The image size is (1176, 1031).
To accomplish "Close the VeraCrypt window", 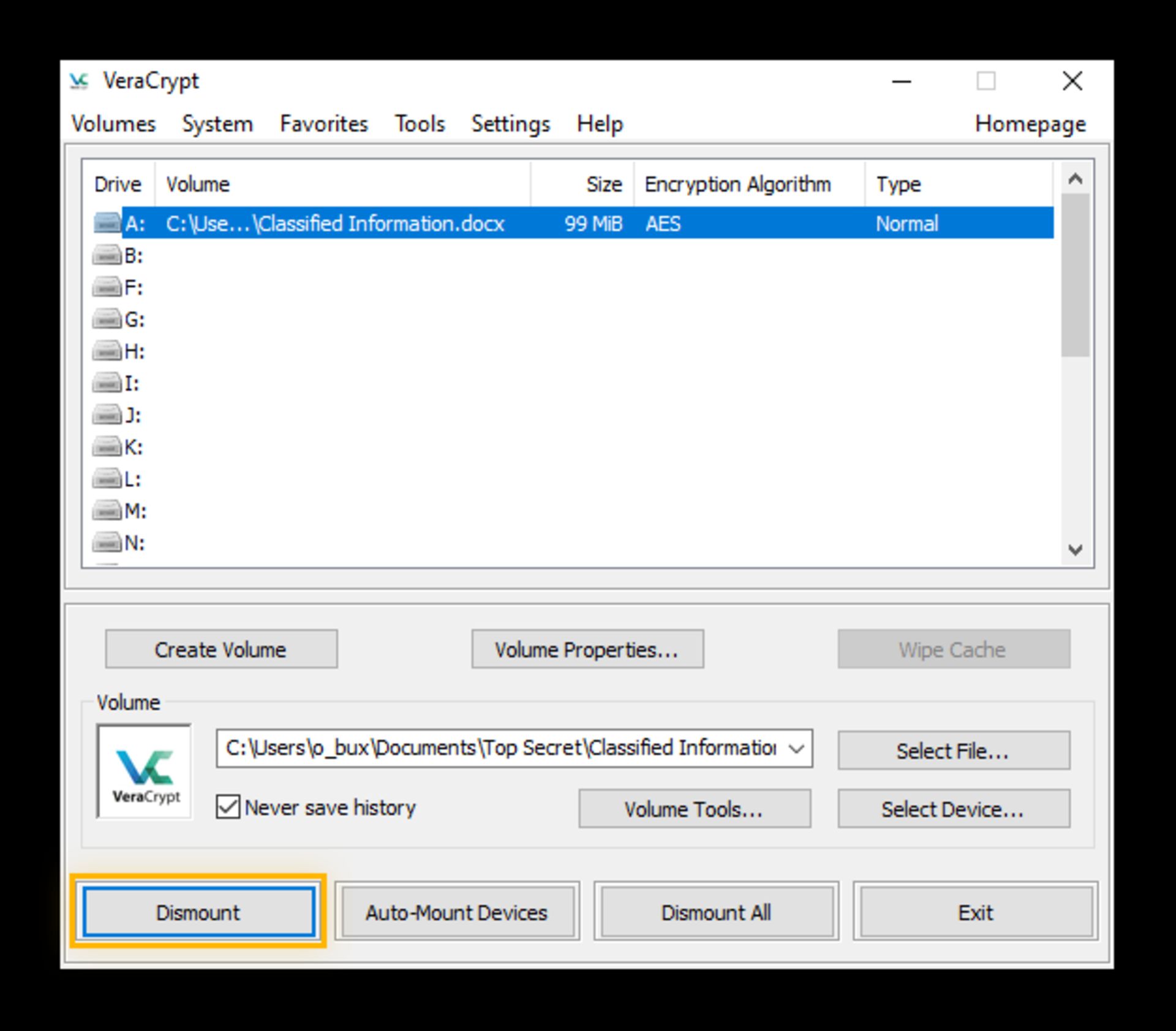I will coord(1072,81).
